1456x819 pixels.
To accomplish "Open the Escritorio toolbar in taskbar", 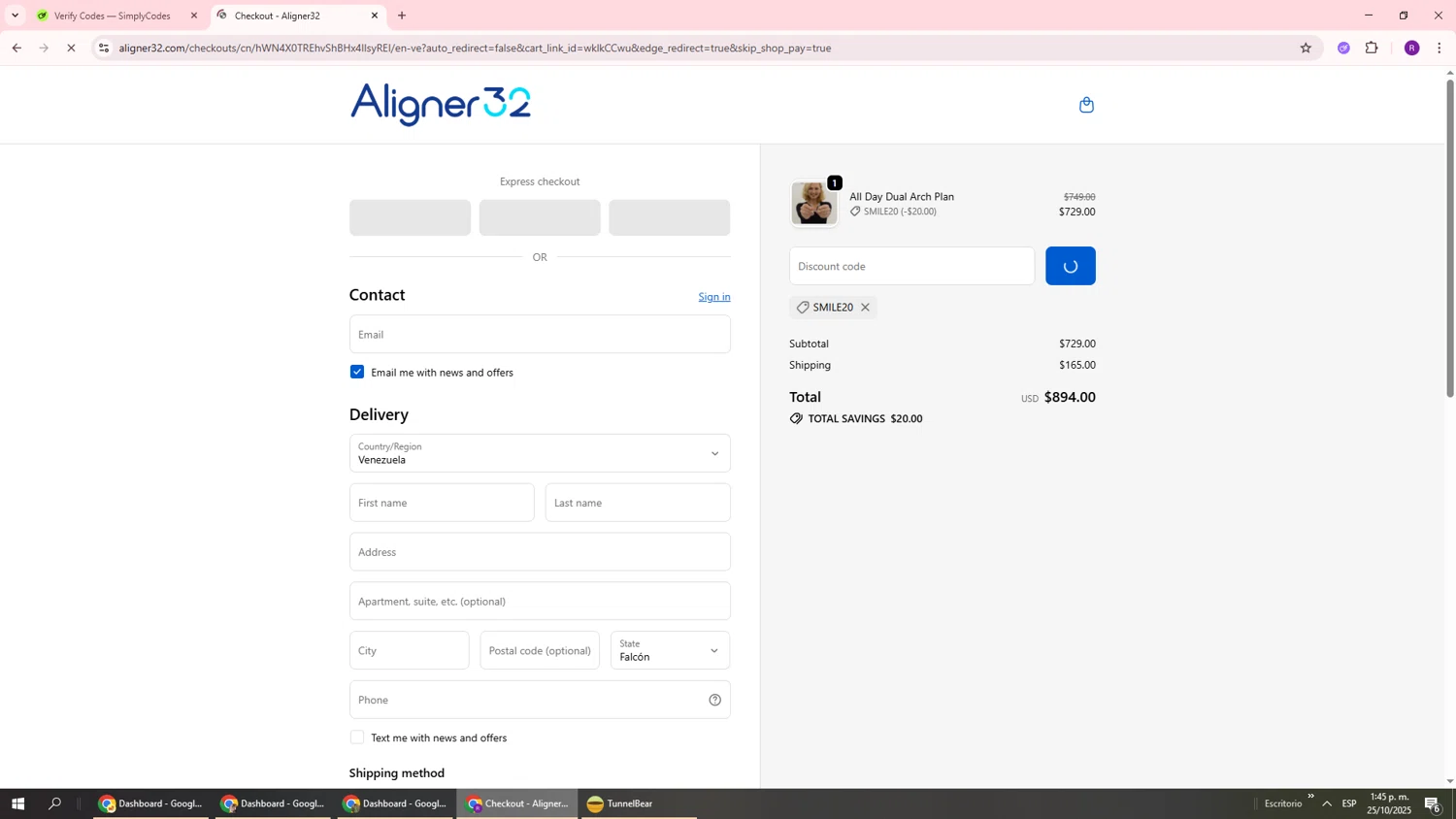I will (x=1282, y=803).
